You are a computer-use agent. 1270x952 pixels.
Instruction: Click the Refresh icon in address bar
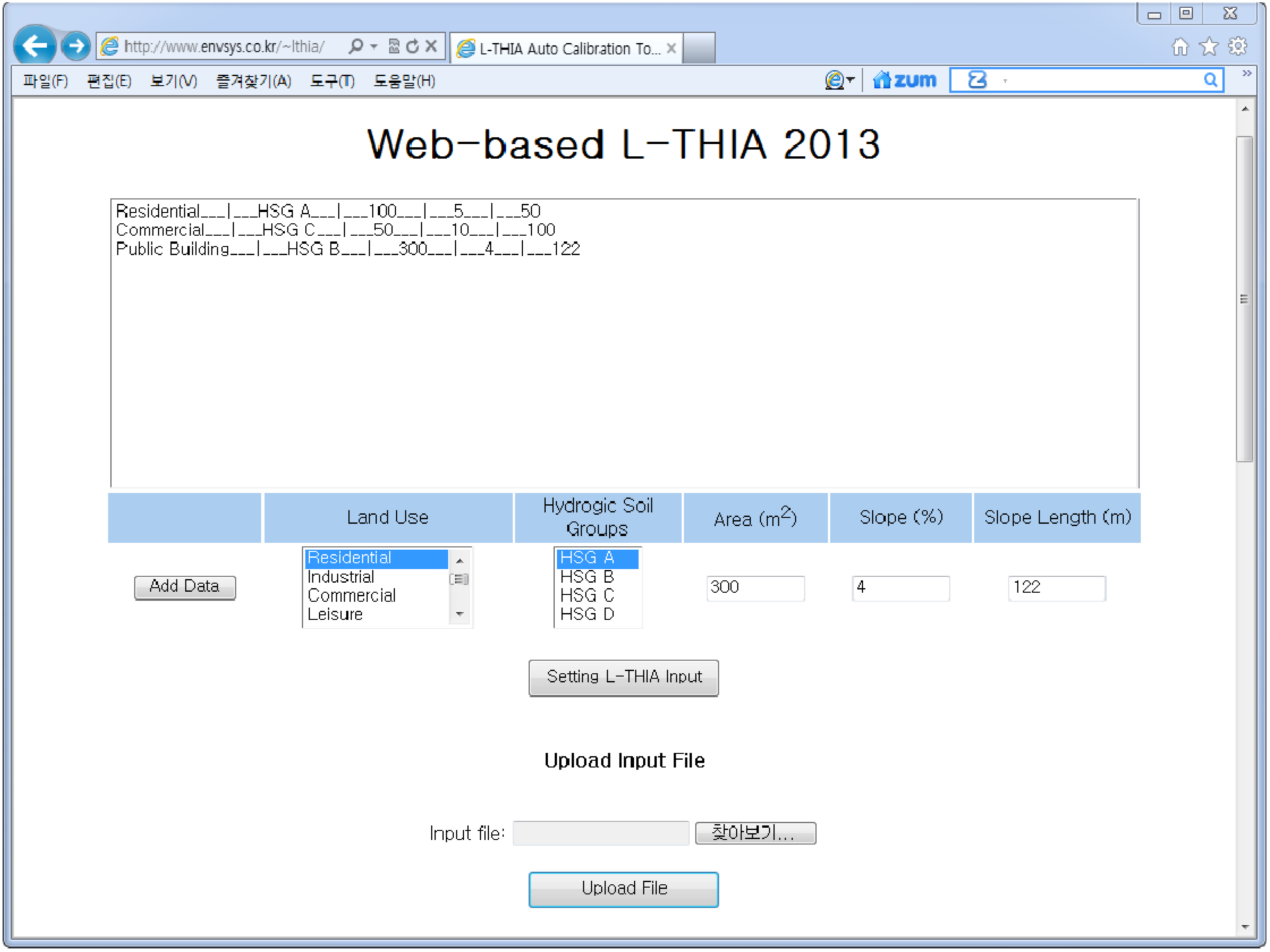pos(412,47)
